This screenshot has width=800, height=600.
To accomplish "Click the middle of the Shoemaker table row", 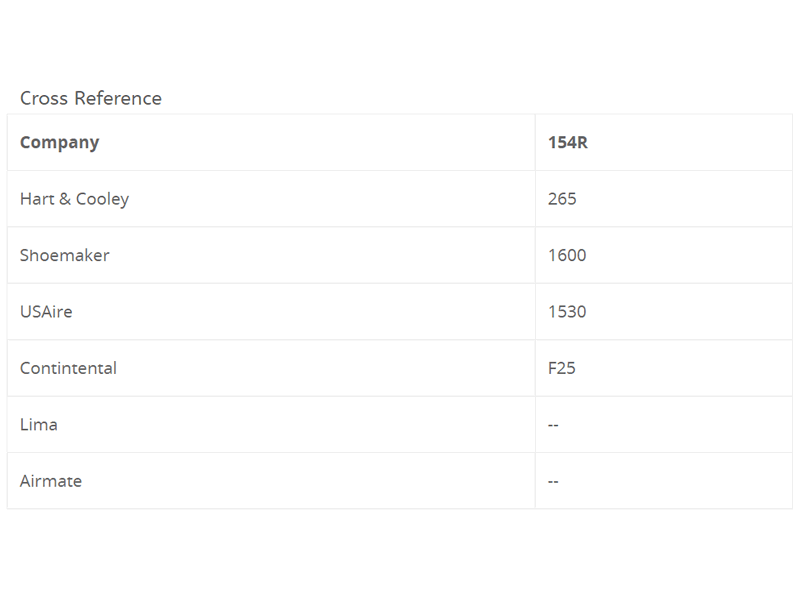I will tap(400, 255).
